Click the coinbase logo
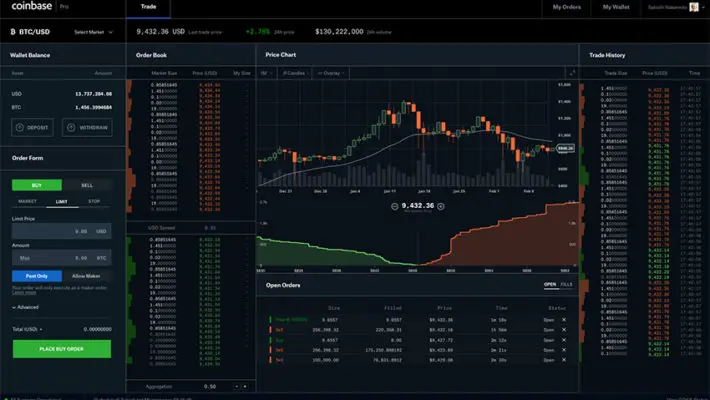Image resolution: width=710 pixels, height=400 pixels. coord(31,6)
